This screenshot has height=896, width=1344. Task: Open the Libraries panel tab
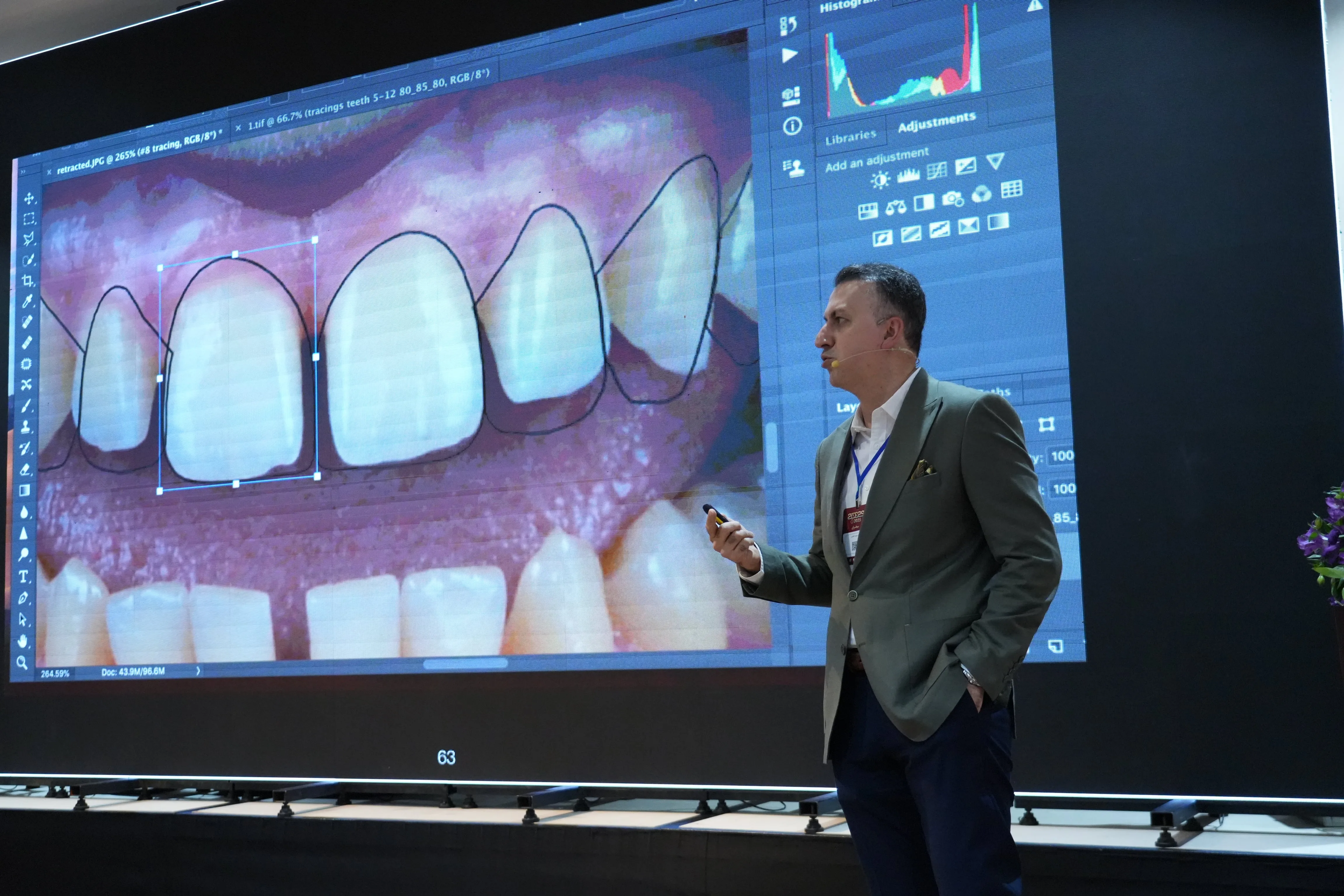850,137
